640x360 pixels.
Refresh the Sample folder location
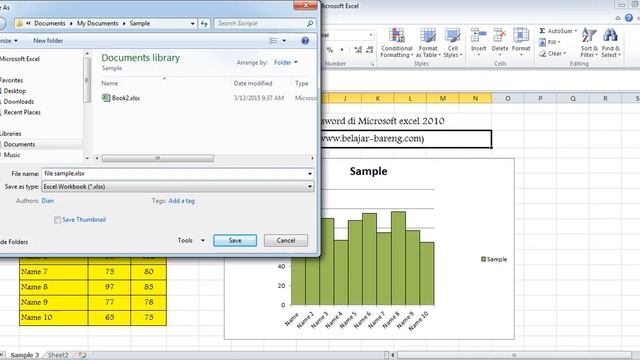click(204, 24)
